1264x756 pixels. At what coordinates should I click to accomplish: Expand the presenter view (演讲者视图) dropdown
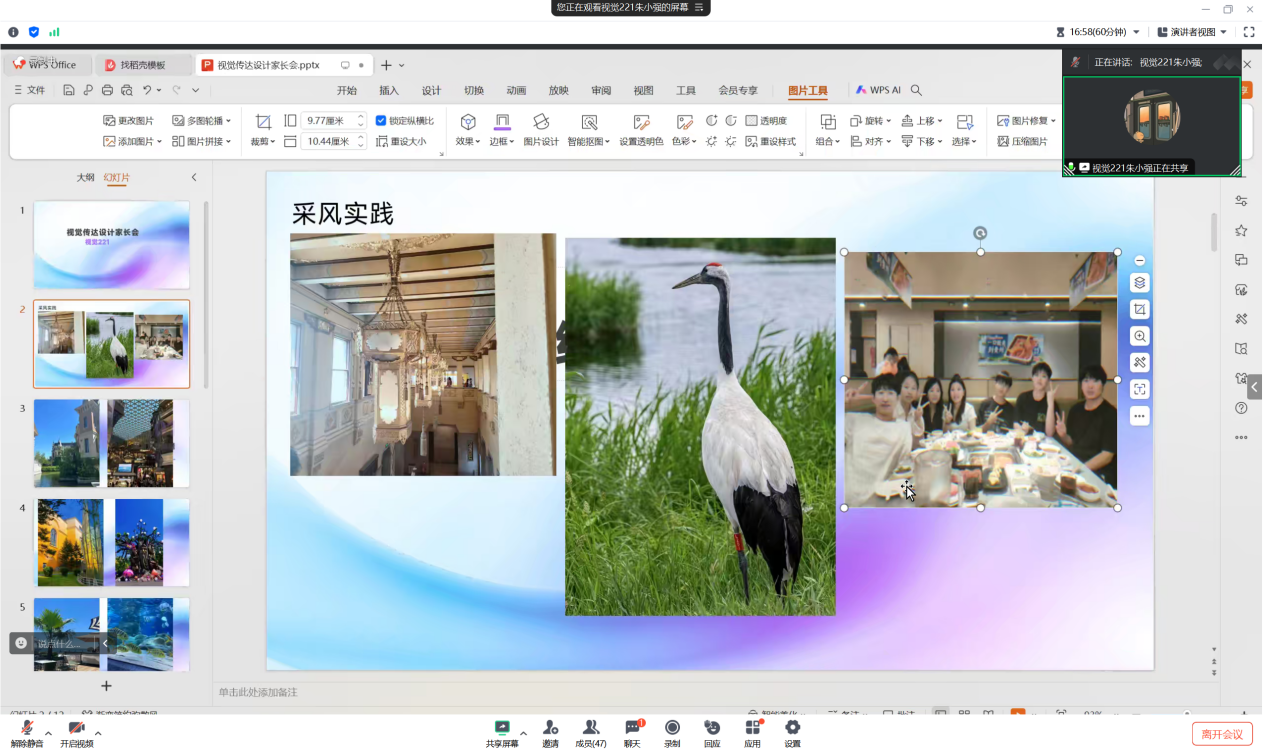pyautogui.click(x=1223, y=32)
